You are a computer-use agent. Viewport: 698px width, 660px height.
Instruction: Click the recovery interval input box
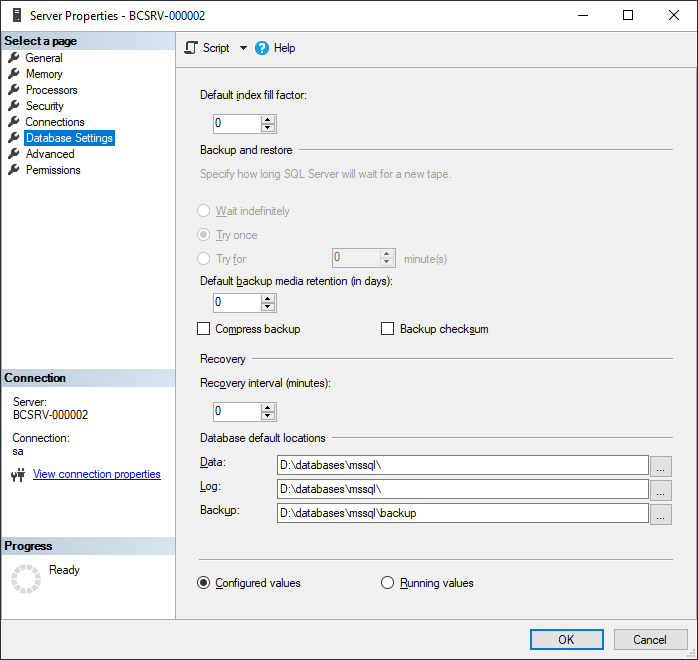tap(237, 411)
